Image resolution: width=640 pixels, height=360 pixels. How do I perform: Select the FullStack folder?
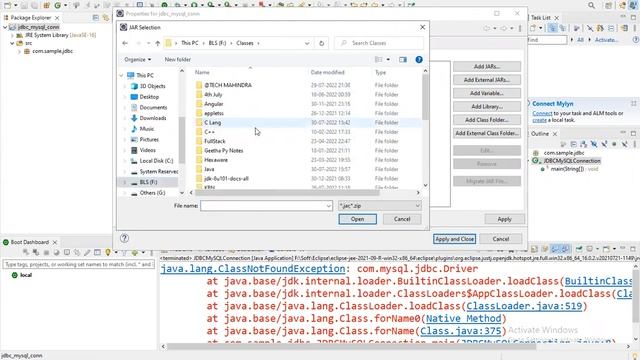tap(215, 141)
